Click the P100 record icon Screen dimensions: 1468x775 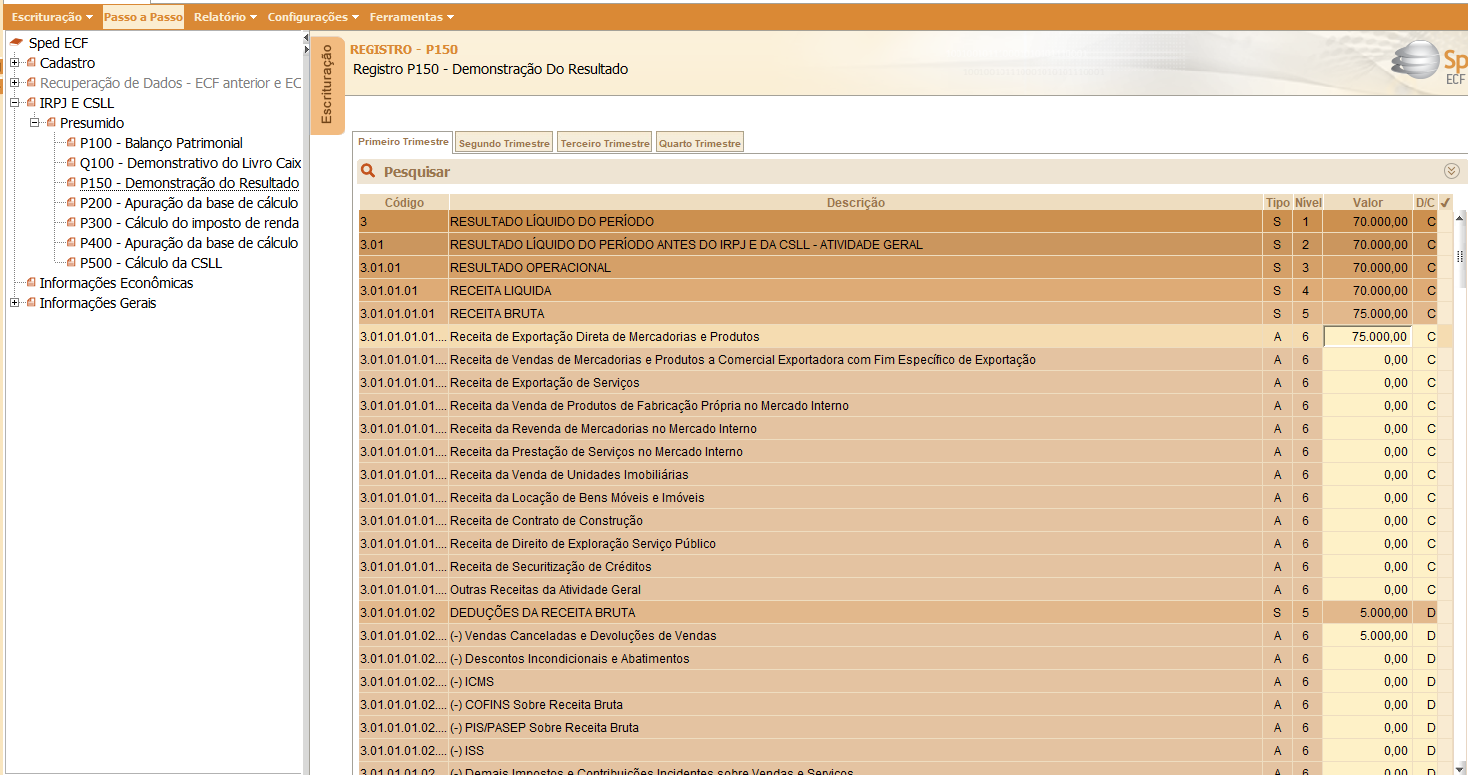pos(71,143)
